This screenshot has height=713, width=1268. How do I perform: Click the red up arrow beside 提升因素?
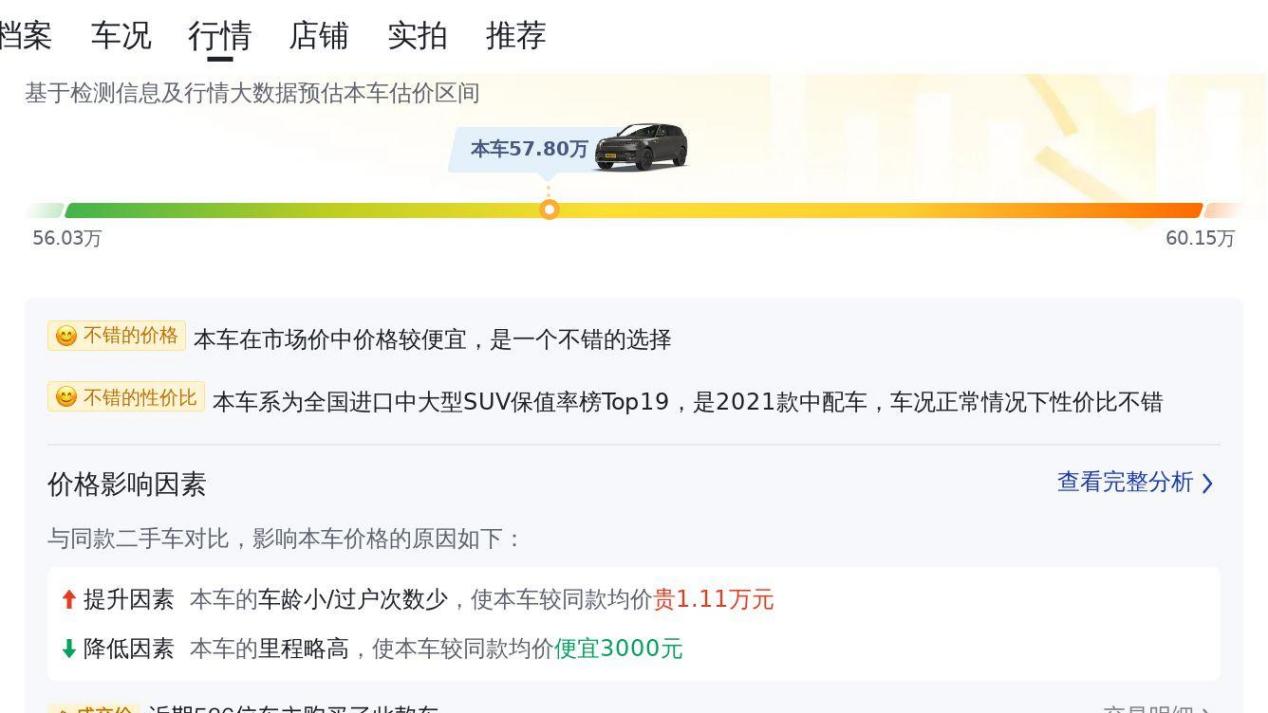(68, 600)
